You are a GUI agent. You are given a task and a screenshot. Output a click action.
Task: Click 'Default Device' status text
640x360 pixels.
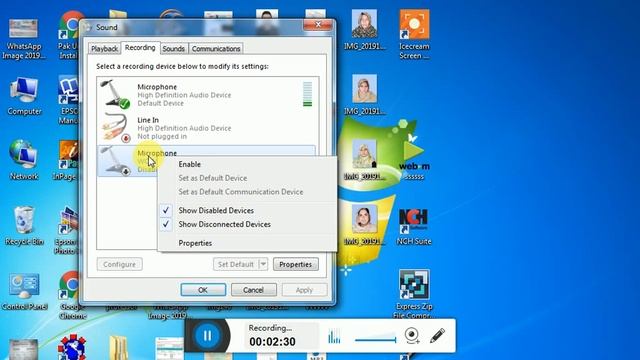[x=160, y=103]
